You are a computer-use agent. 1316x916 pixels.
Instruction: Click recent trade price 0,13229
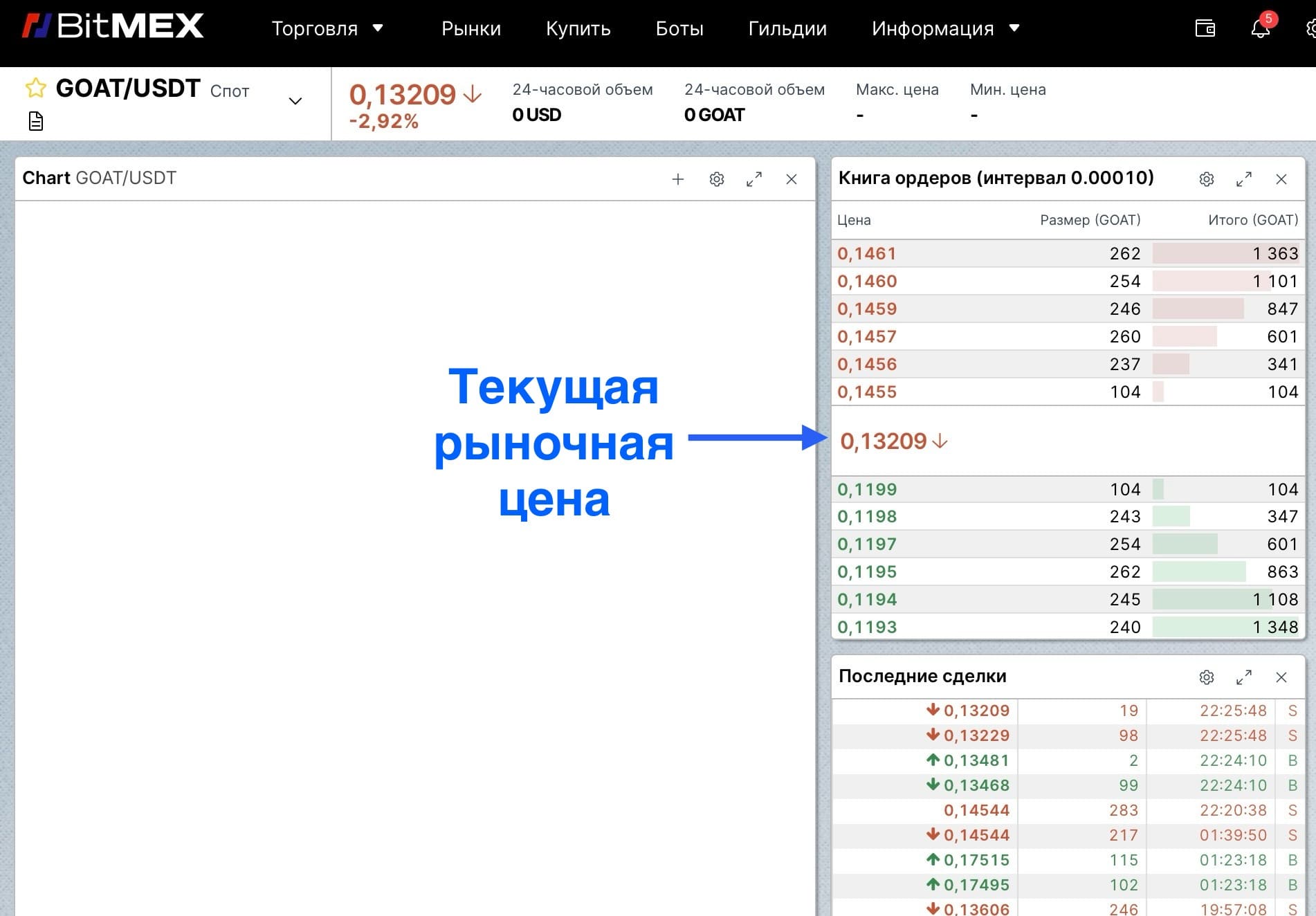point(976,735)
